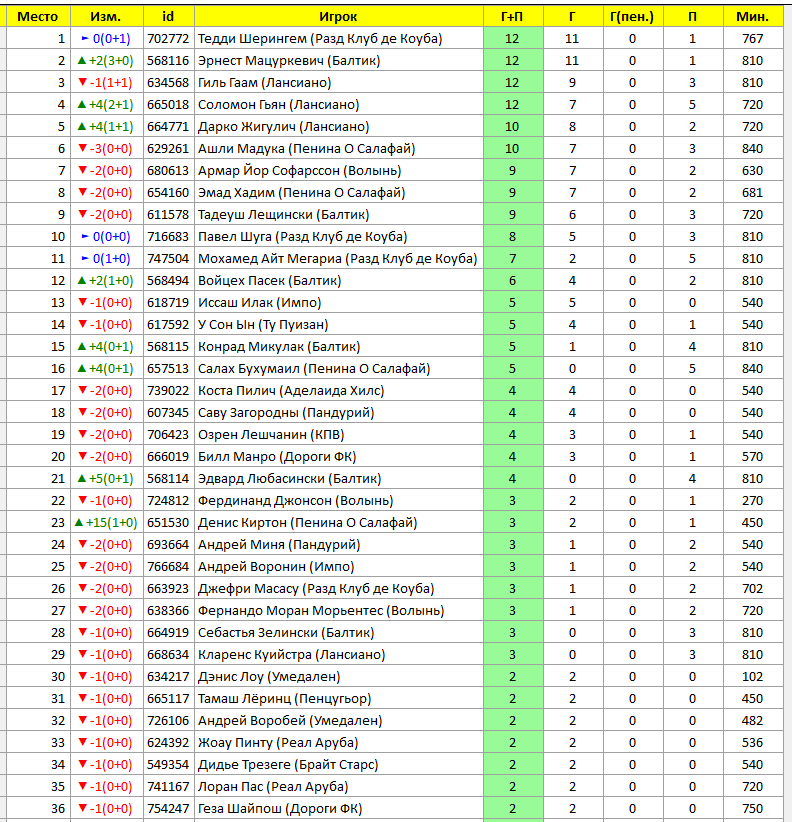
Task: Click id cell 568116
Action: pyautogui.click(x=168, y=60)
